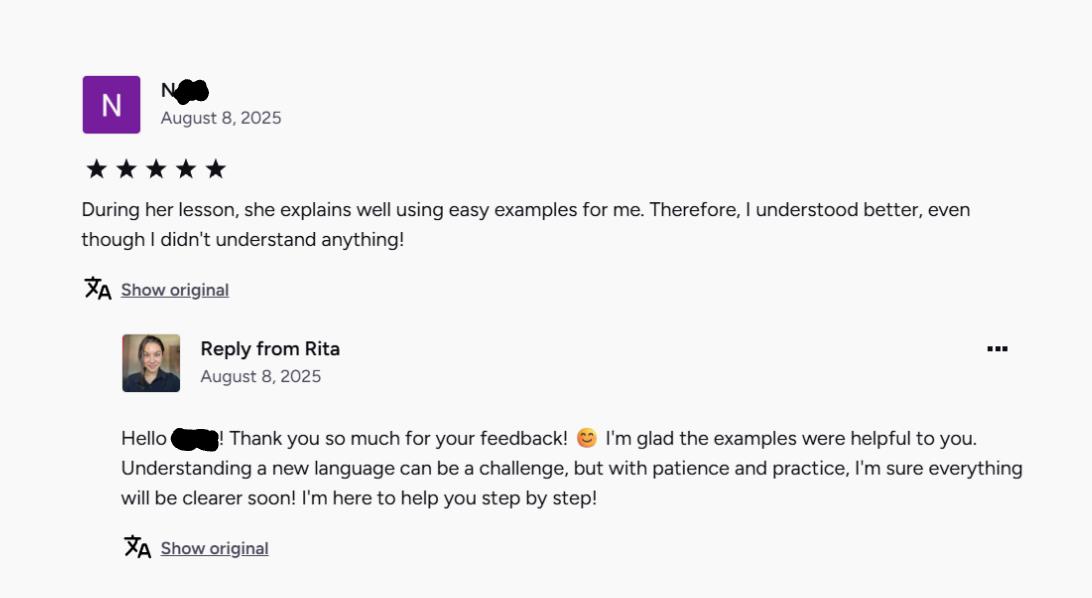The height and width of the screenshot is (598, 1092).
Task: Click the reviewer's name beside the N avatar
Action: tap(185, 91)
